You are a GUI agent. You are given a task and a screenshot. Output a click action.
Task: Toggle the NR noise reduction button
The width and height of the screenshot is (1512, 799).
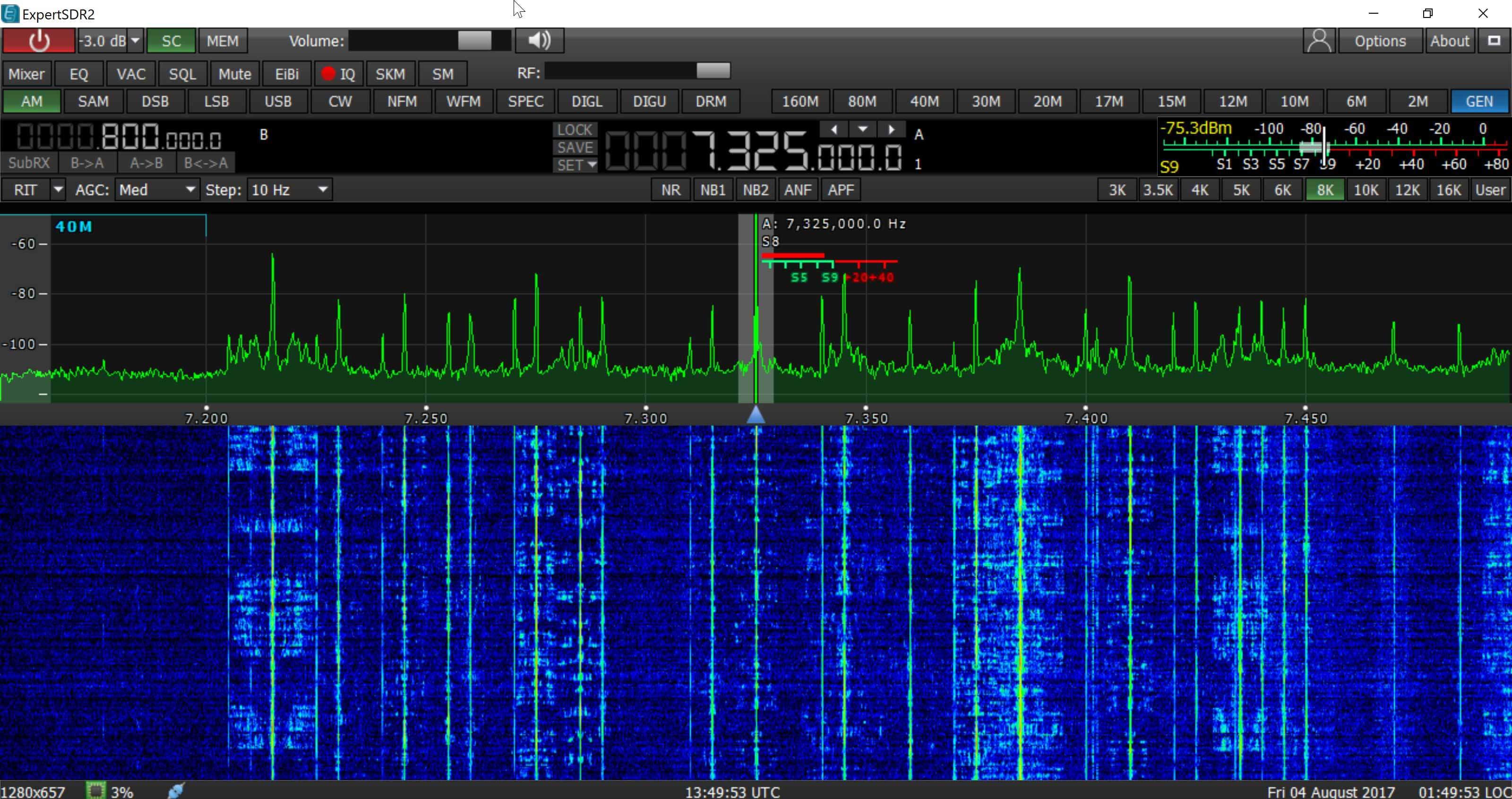pyautogui.click(x=670, y=190)
